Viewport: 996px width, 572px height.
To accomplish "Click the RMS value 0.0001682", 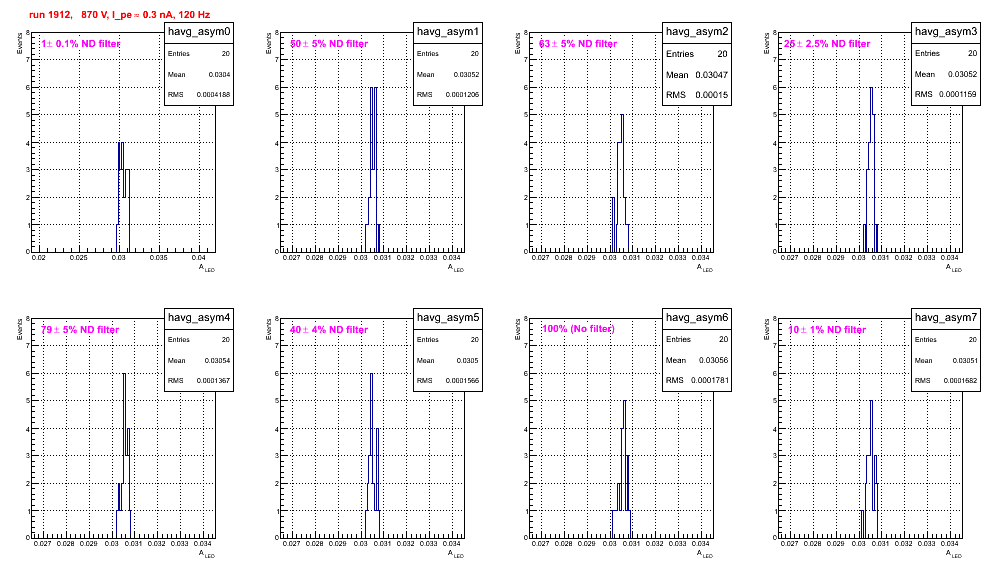I will [960, 381].
